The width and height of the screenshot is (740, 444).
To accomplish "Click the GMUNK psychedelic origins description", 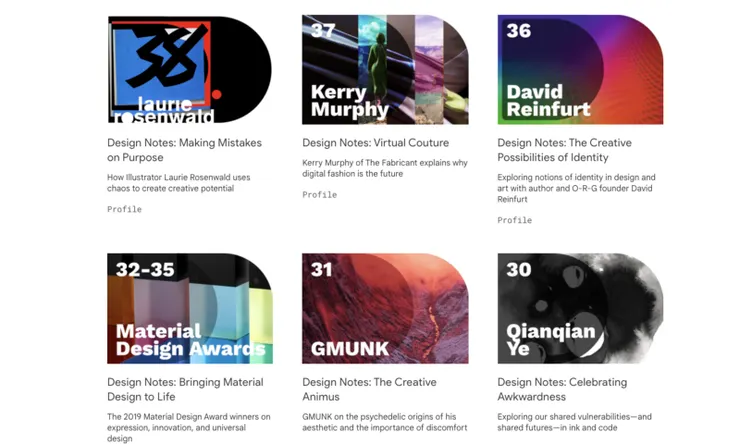I will click(x=385, y=422).
